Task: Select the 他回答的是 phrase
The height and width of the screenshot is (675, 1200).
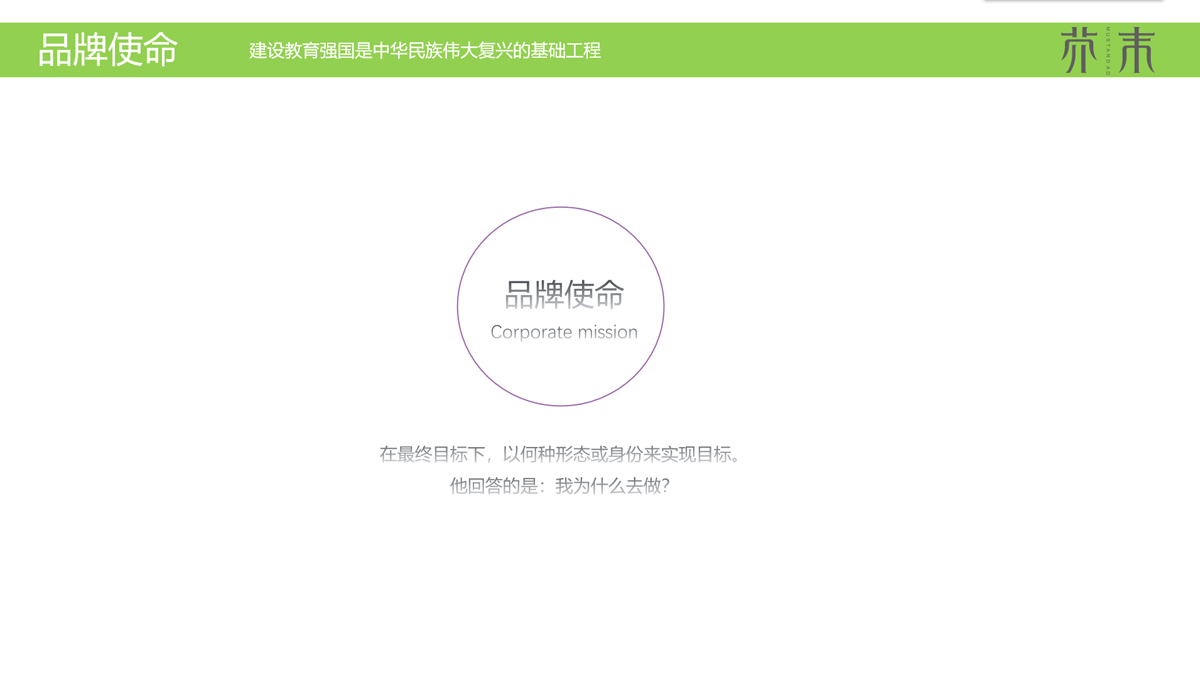Action: (x=493, y=486)
